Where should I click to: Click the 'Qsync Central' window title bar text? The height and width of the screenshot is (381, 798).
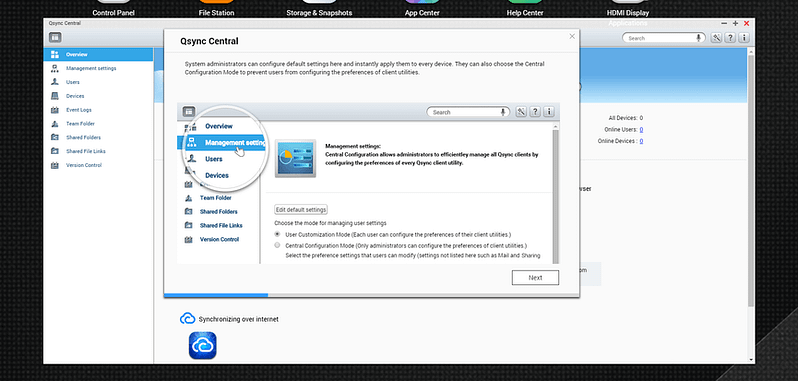tap(65, 23)
